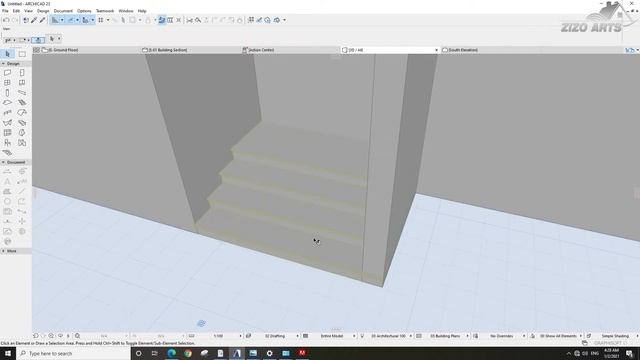
Task: Switch to the Action Center tab
Action: 290,50
